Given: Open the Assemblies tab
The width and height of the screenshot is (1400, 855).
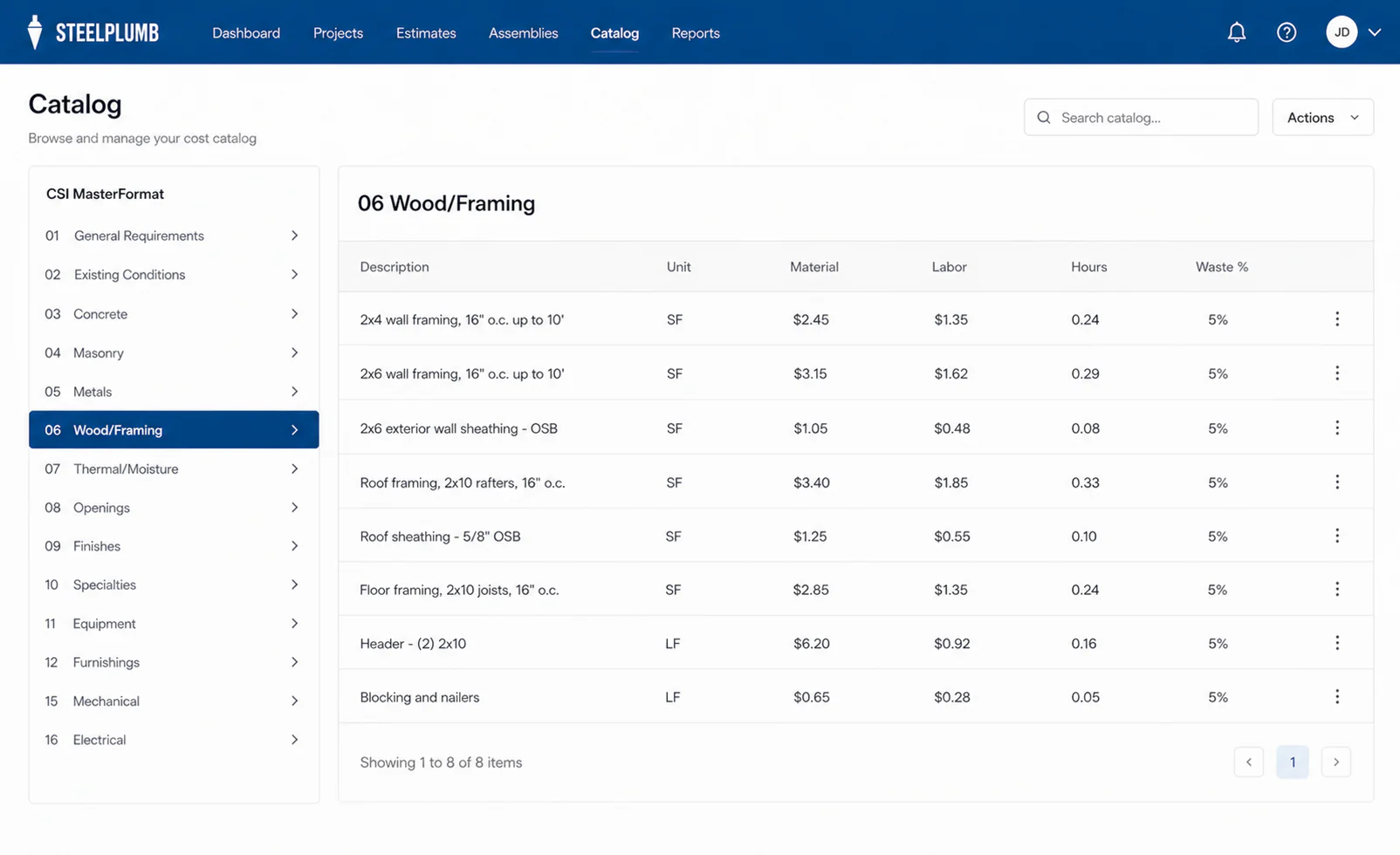Looking at the screenshot, I should [523, 33].
